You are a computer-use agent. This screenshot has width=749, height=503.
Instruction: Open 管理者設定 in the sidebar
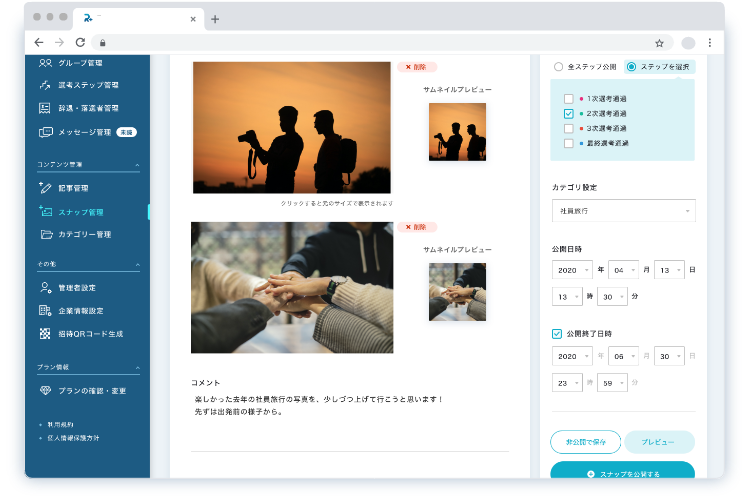coord(77,288)
